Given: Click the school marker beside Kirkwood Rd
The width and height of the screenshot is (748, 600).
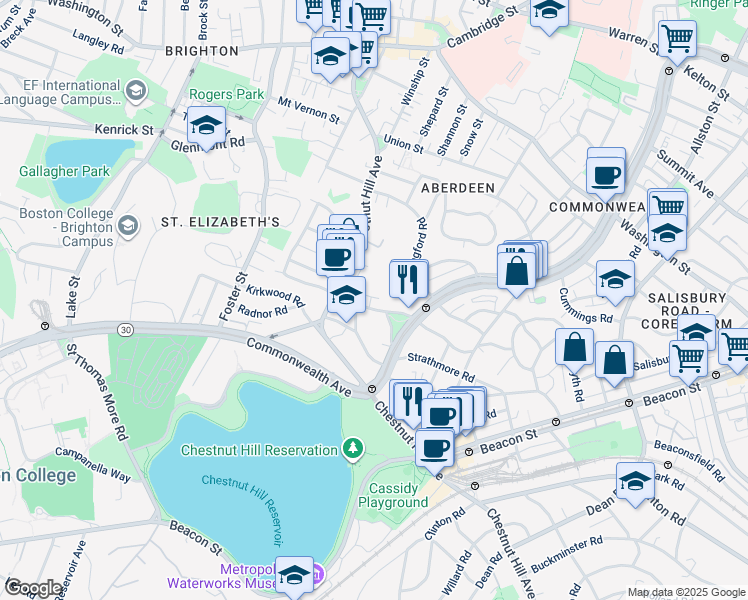Looking at the screenshot, I should 346,296.
